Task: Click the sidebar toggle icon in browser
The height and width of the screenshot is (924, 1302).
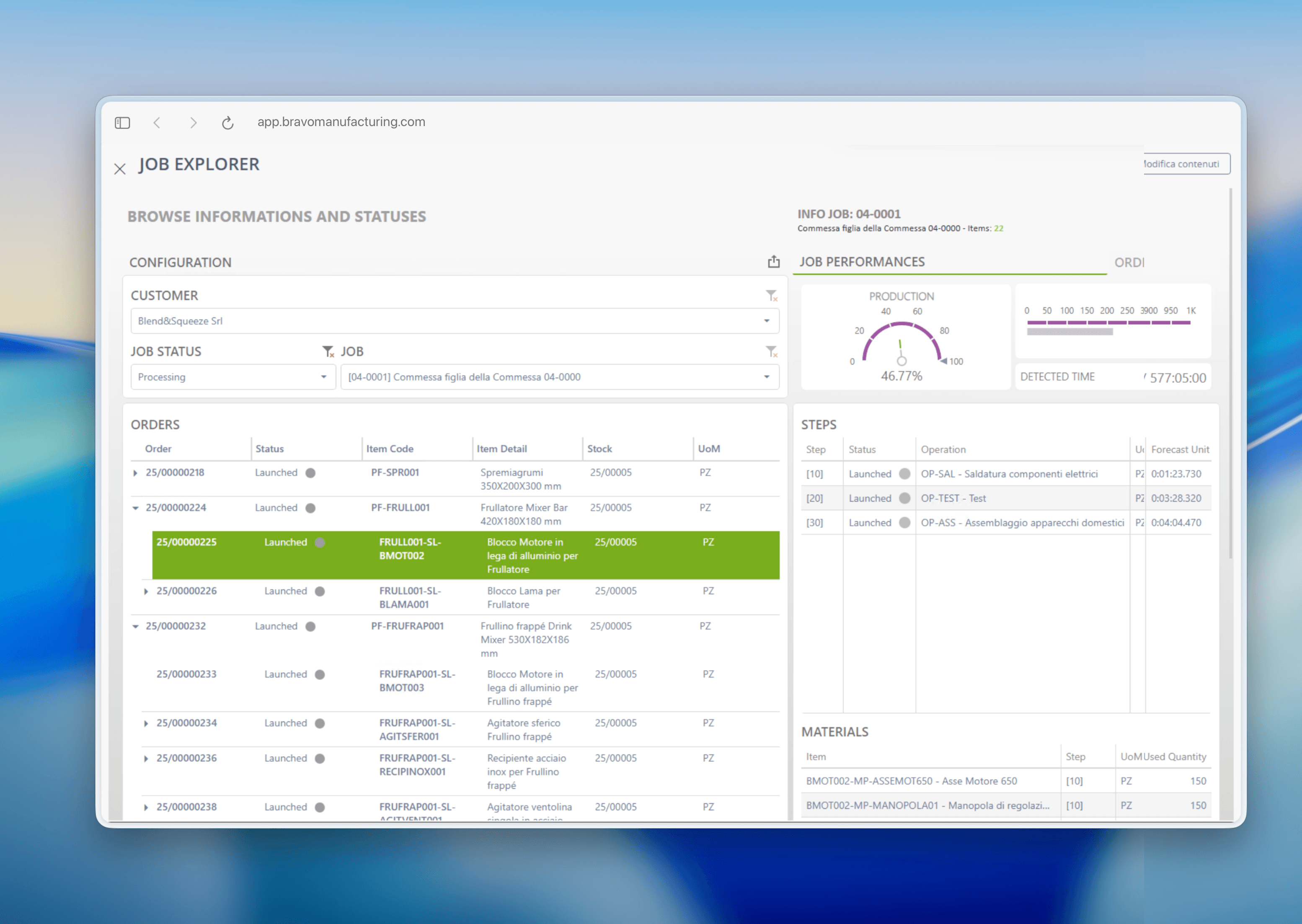Action: [122, 123]
